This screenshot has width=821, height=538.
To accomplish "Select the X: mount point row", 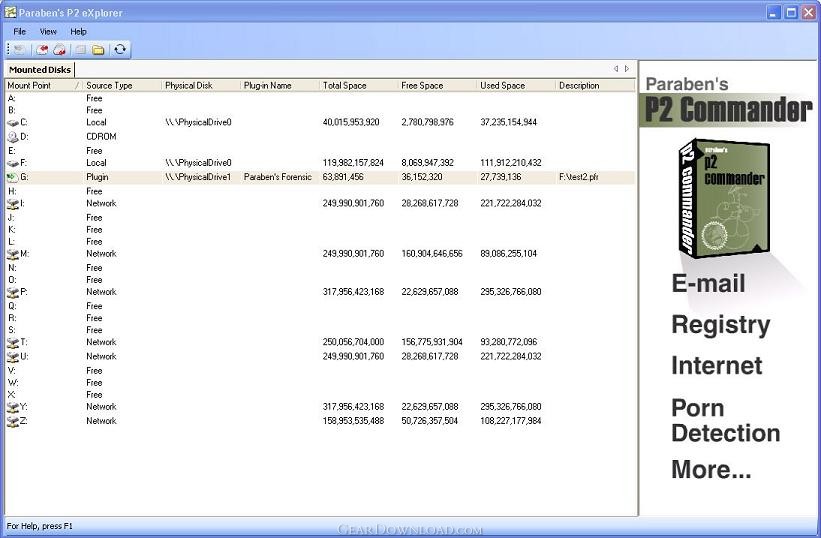I will (x=320, y=395).
